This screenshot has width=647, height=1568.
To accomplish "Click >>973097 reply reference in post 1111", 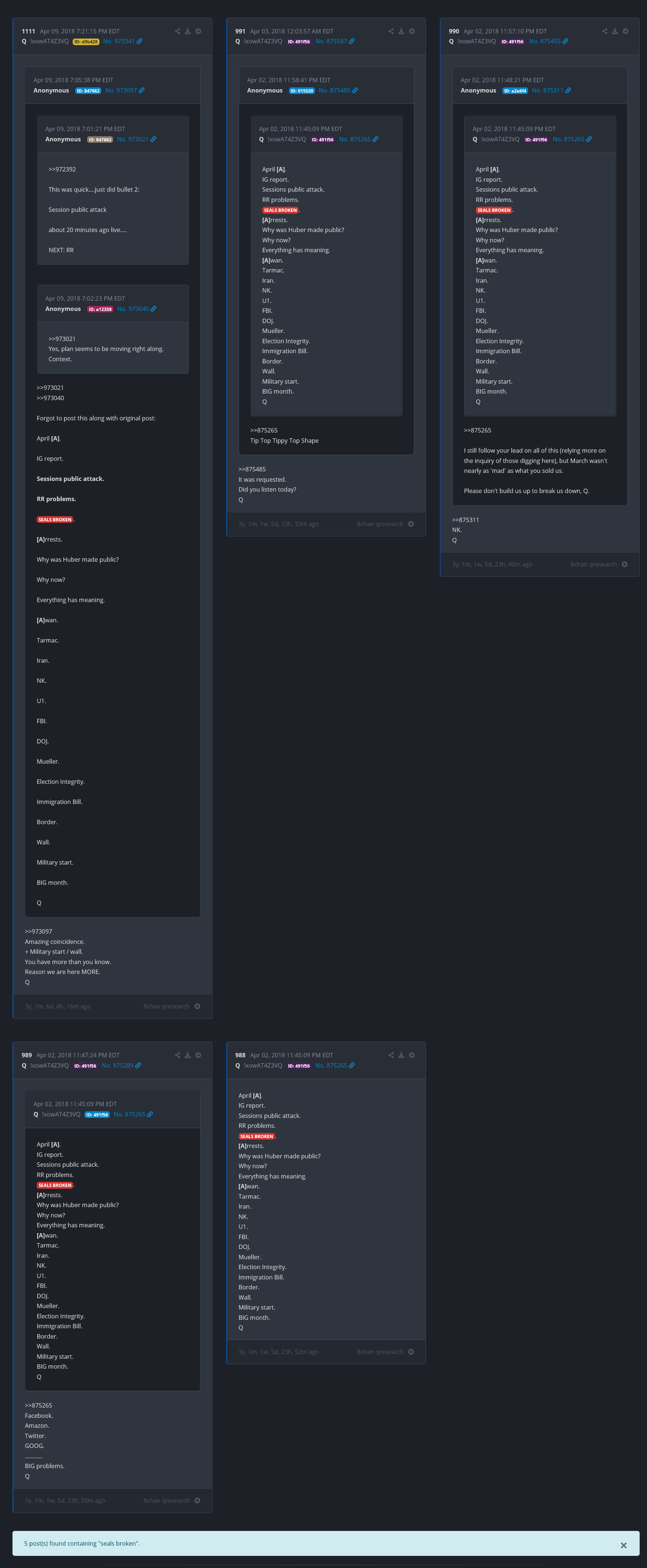I will point(38,931).
